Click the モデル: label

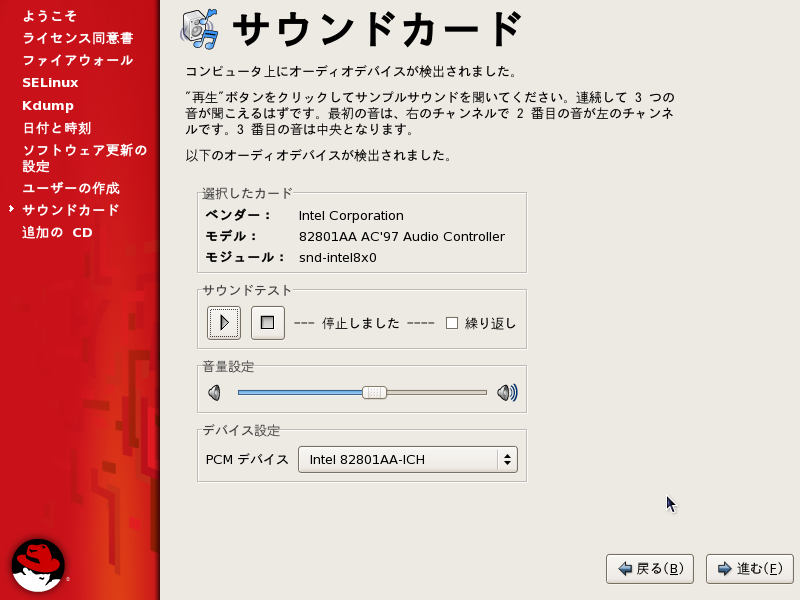[x=231, y=236]
